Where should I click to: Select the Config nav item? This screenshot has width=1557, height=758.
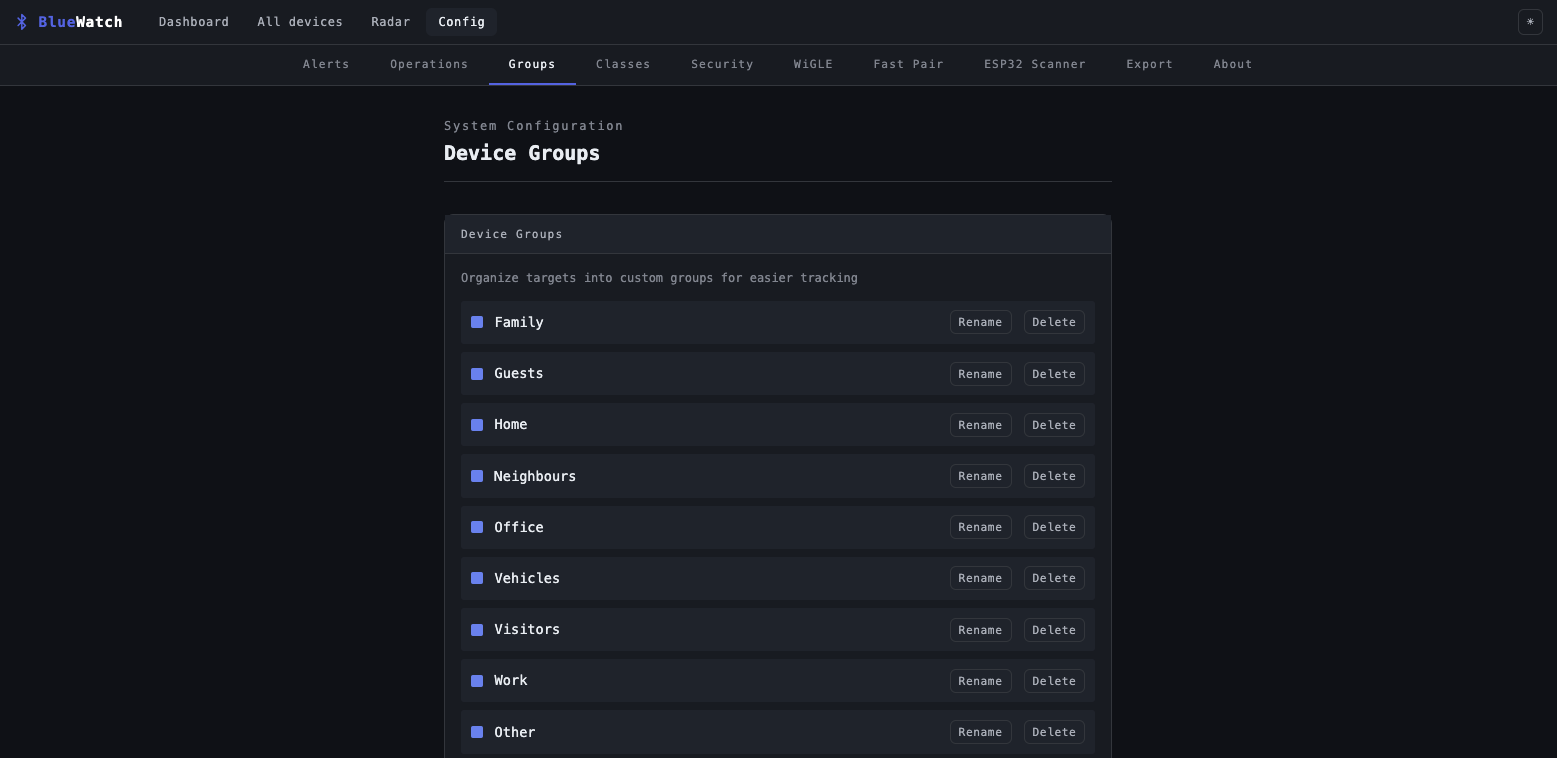point(461,22)
